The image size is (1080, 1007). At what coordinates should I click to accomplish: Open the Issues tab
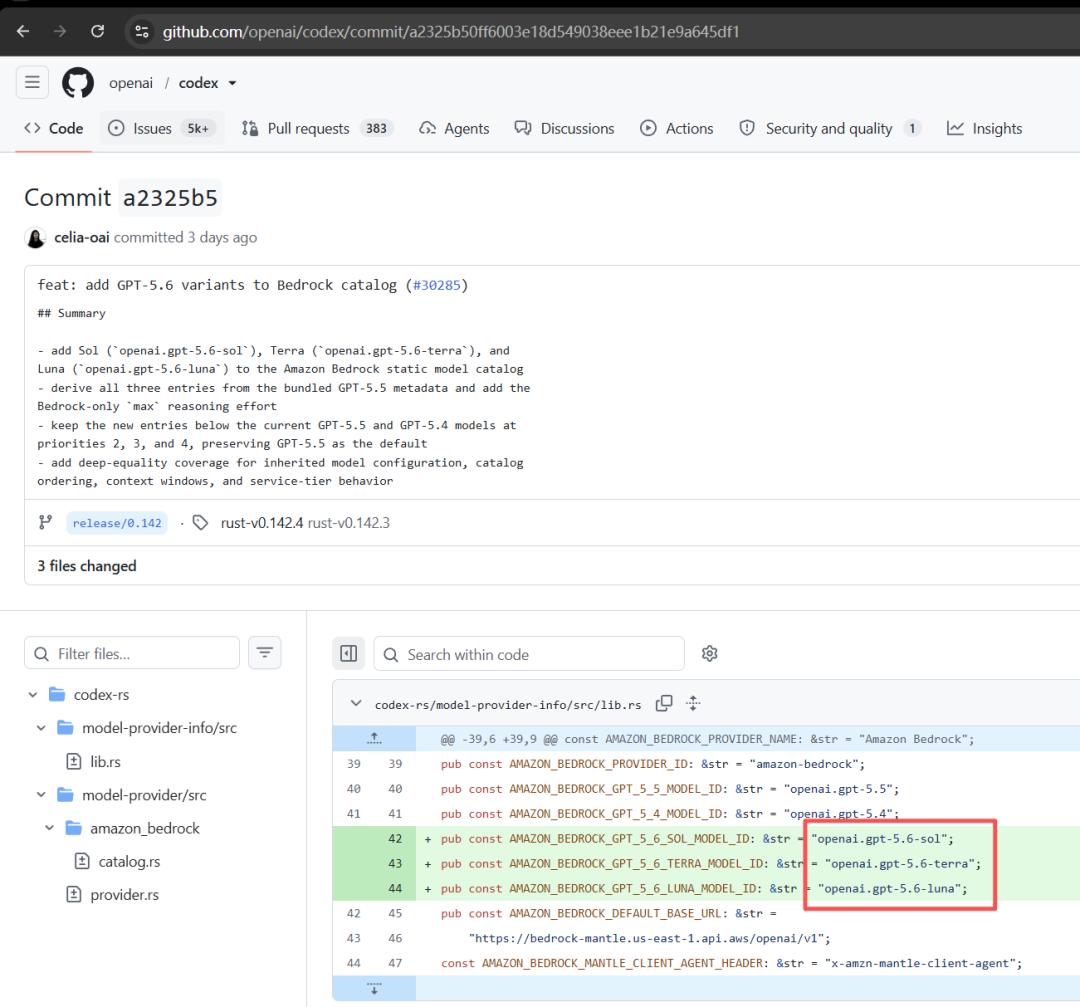point(162,128)
